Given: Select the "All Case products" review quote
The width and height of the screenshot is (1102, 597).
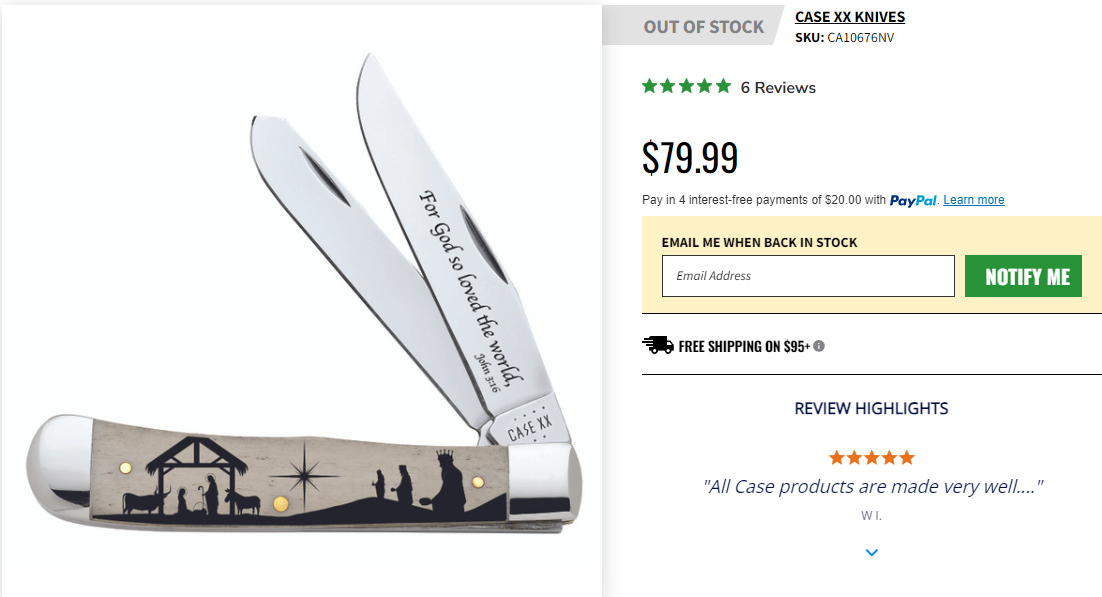Looking at the screenshot, I should pyautogui.click(x=872, y=487).
